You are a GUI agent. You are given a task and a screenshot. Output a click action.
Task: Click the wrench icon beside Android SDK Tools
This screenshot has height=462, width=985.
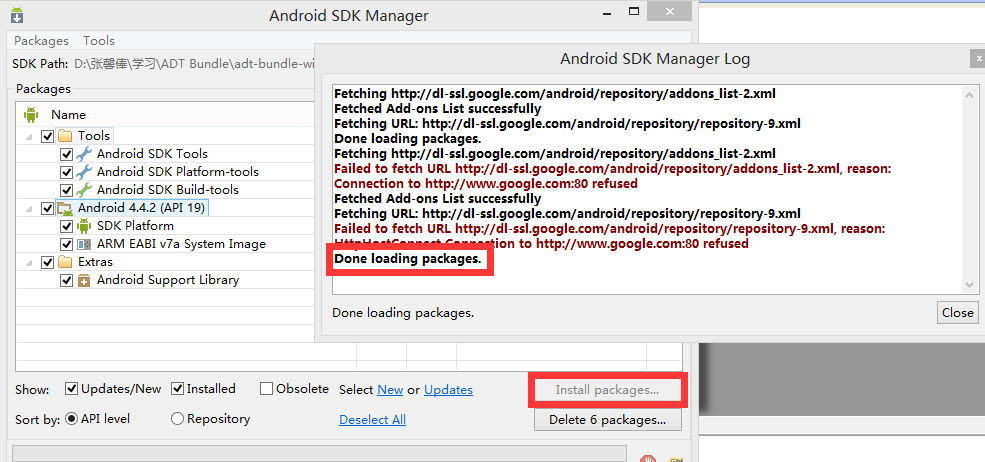click(x=84, y=154)
